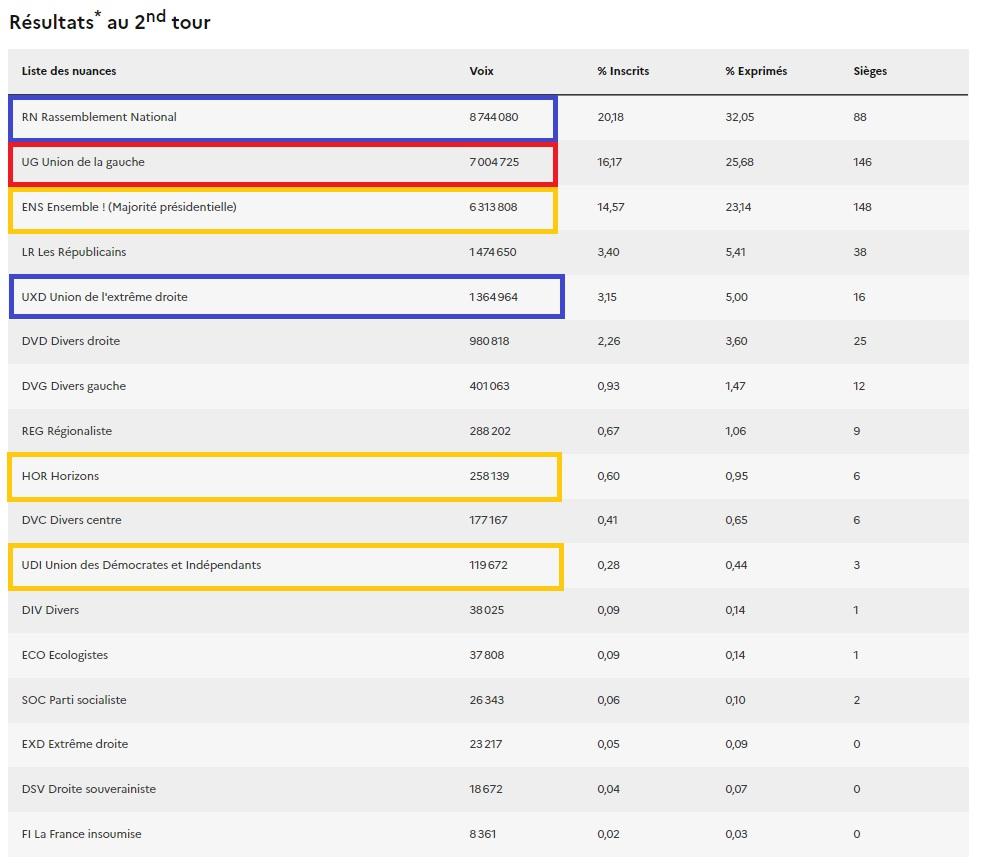Viewport: 982px width, 868px height.
Task: Click the vote count 23 217
Action: coord(486,745)
